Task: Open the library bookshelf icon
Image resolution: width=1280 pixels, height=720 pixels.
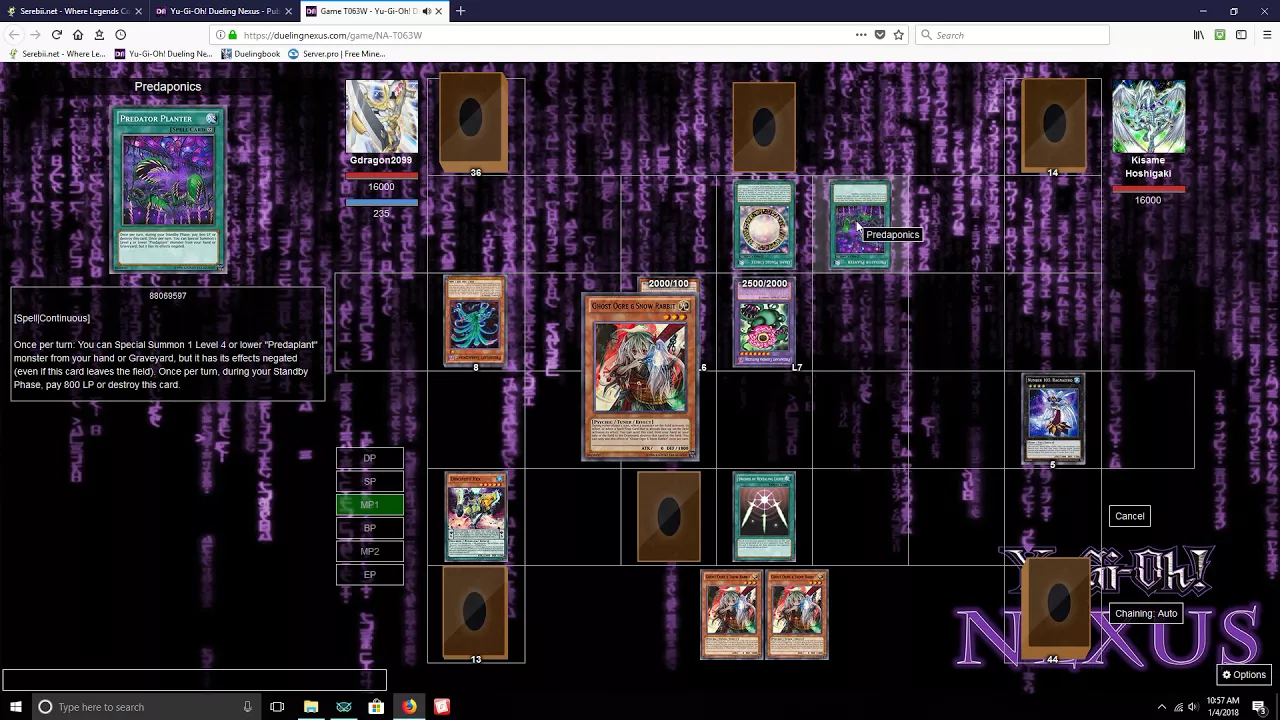Action: click(x=1199, y=35)
